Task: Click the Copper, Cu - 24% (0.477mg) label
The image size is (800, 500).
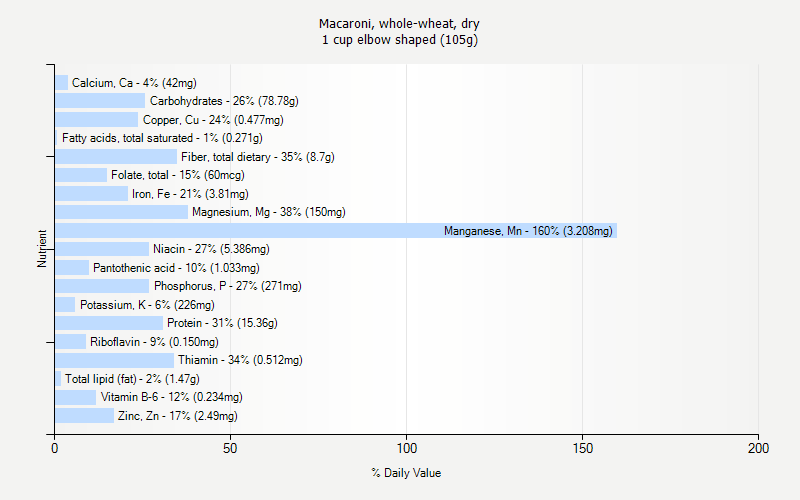Action: [213, 120]
